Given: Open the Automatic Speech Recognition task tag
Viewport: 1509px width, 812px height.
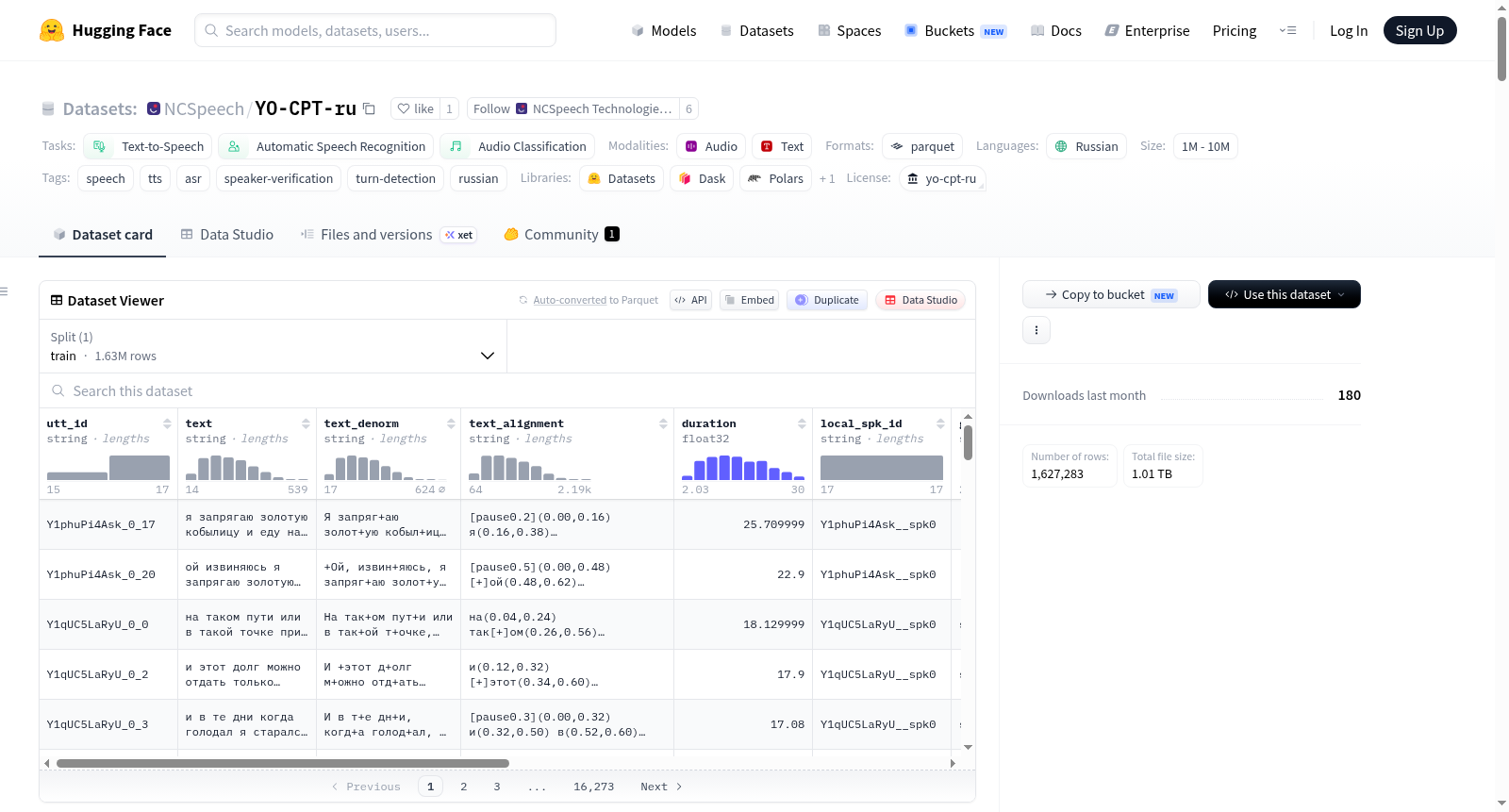Looking at the screenshot, I should (326, 146).
